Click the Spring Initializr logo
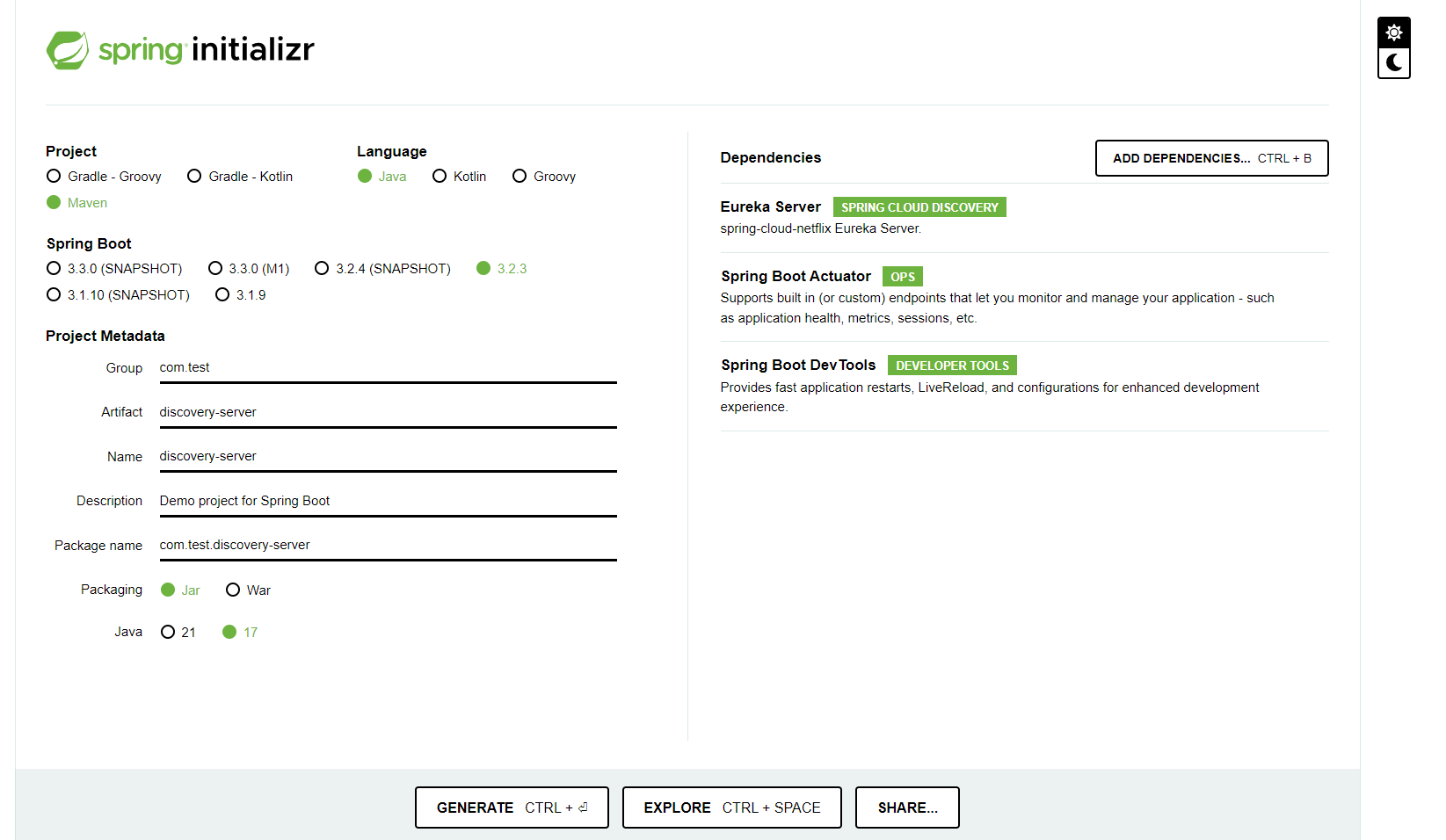Viewport: 1446px width, 840px height. pos(180,49)
